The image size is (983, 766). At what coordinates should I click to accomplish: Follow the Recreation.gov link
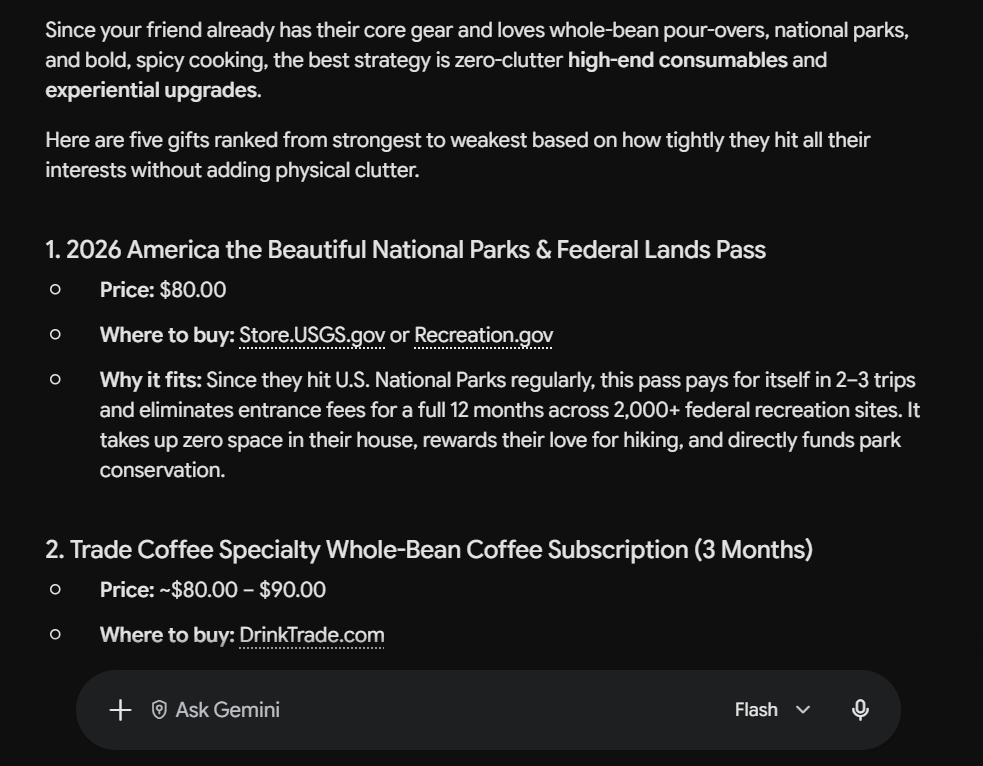(483, 335)
